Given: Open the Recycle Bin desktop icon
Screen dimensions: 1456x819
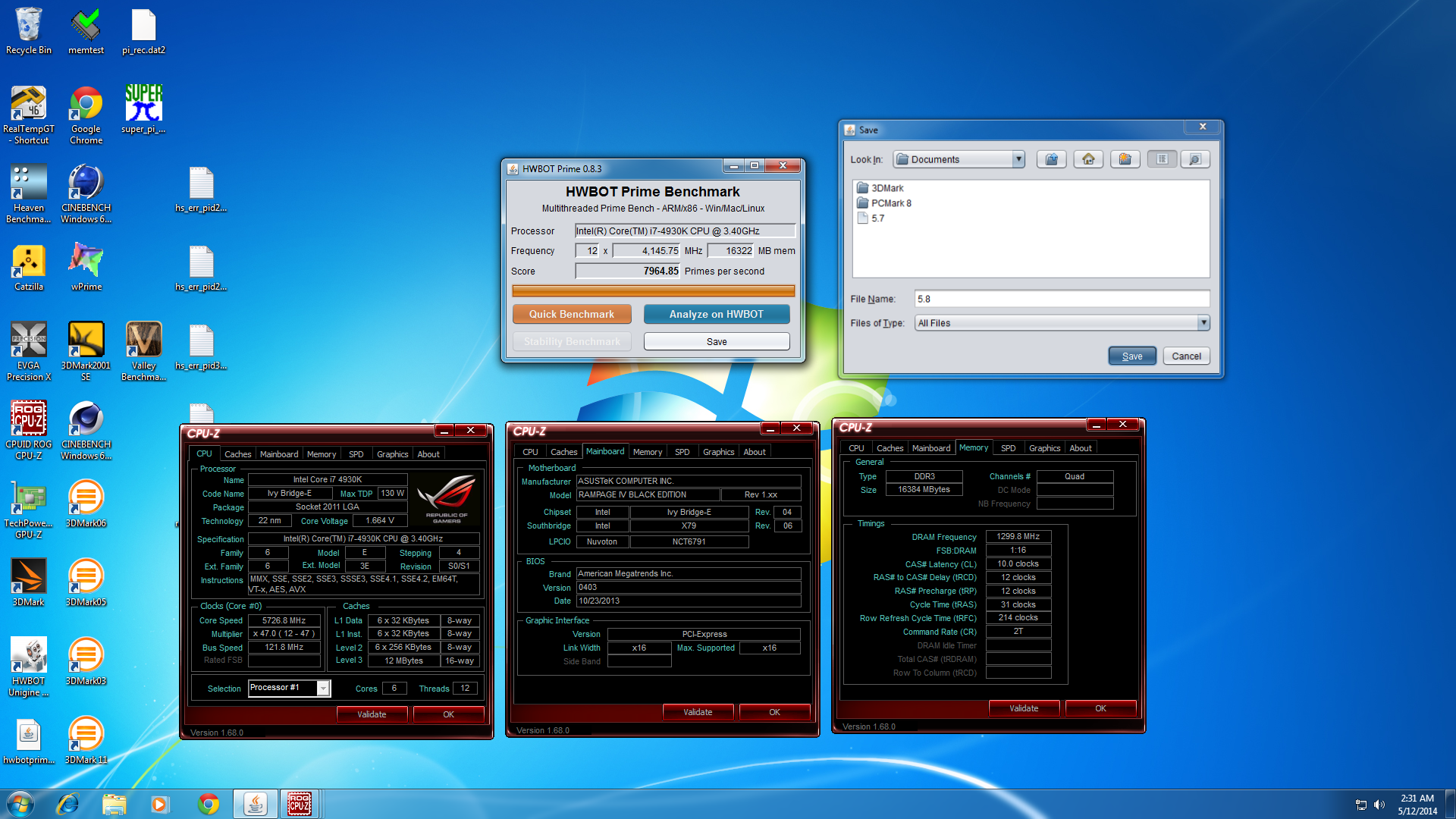Looking at the screenshot, I should [x=29, y=31].
